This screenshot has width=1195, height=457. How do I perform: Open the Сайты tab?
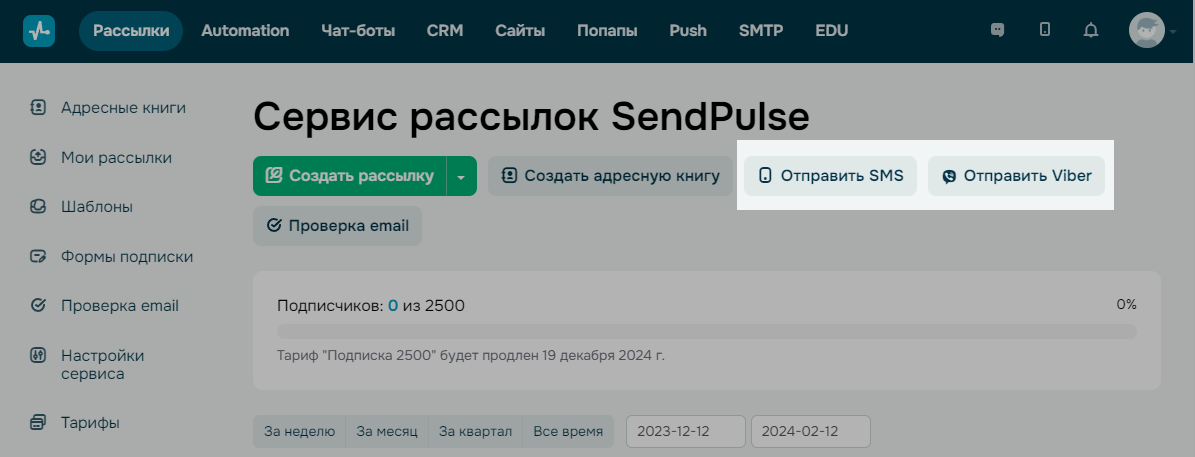click(x=520, y=31)
